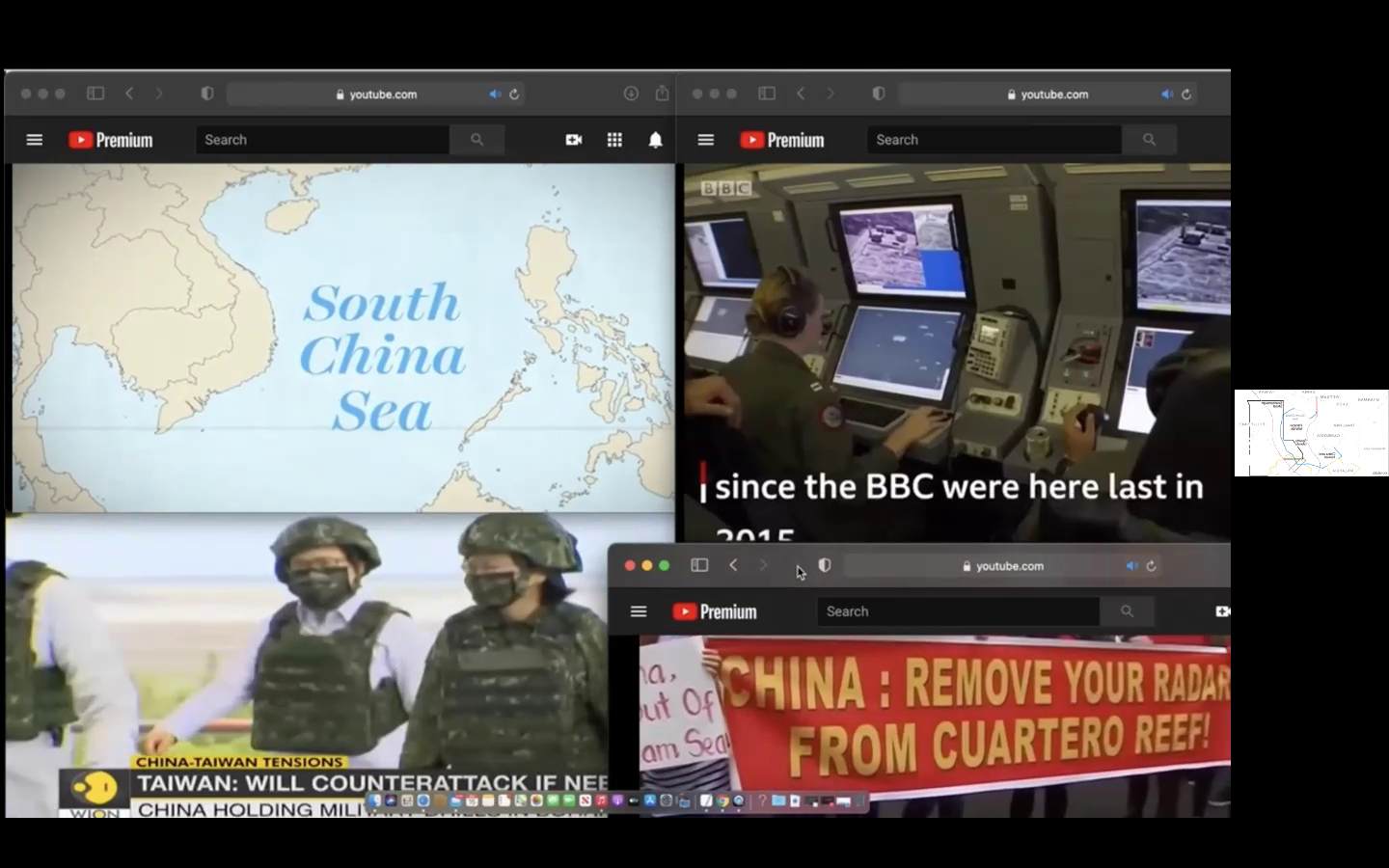Go back in left Safari window
The width and height of the screenshot is (1389, 868).
[129, 94]
